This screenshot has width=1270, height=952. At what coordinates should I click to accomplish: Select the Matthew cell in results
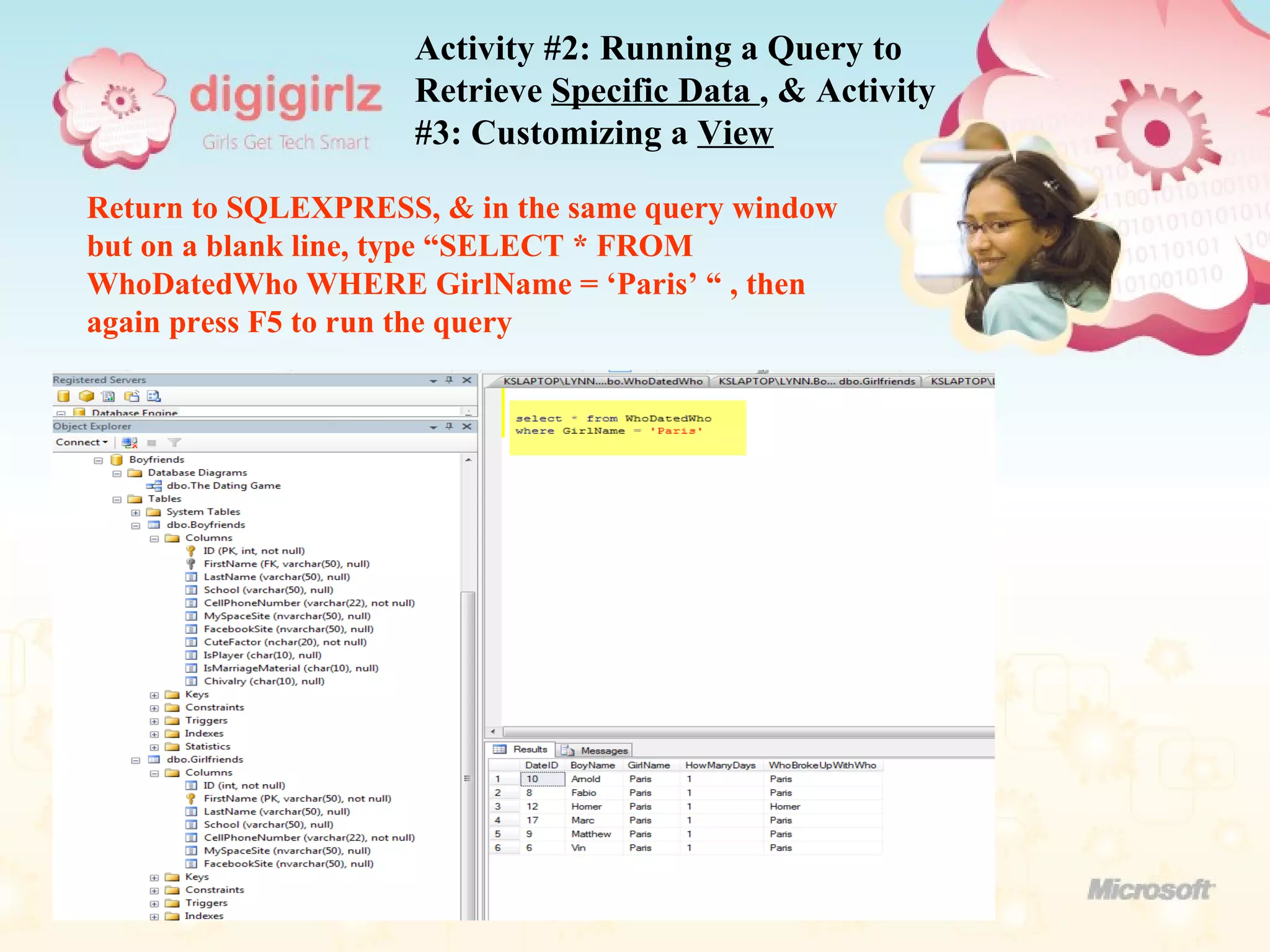tap(593, 834)
